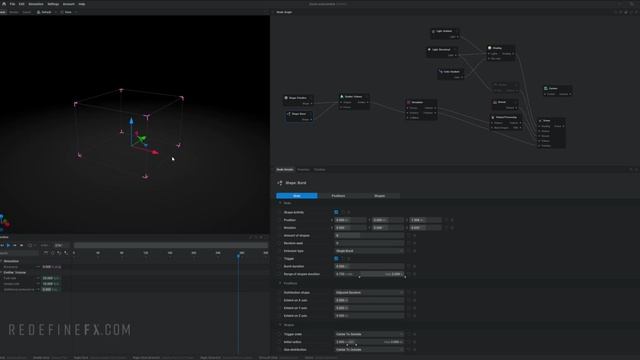The height and width of the screenshot is (360, 640).
Task: Adjust the Extend on Y axis slider
Action: 369,308
